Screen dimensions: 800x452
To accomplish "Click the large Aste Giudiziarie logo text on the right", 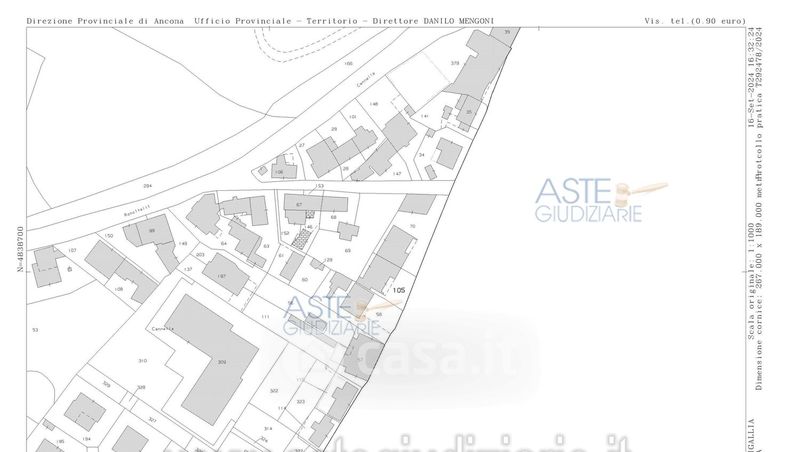I will pos(588,201).
